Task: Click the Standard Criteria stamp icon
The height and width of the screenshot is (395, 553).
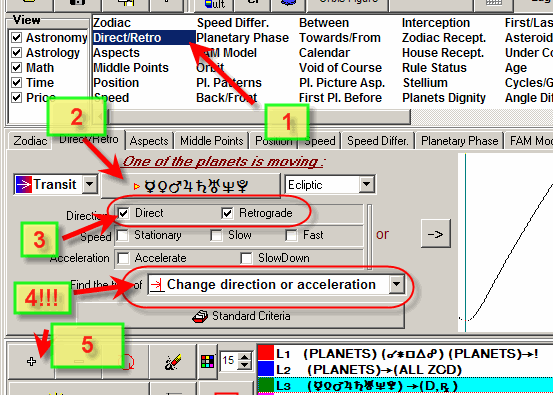Action: 201,316
